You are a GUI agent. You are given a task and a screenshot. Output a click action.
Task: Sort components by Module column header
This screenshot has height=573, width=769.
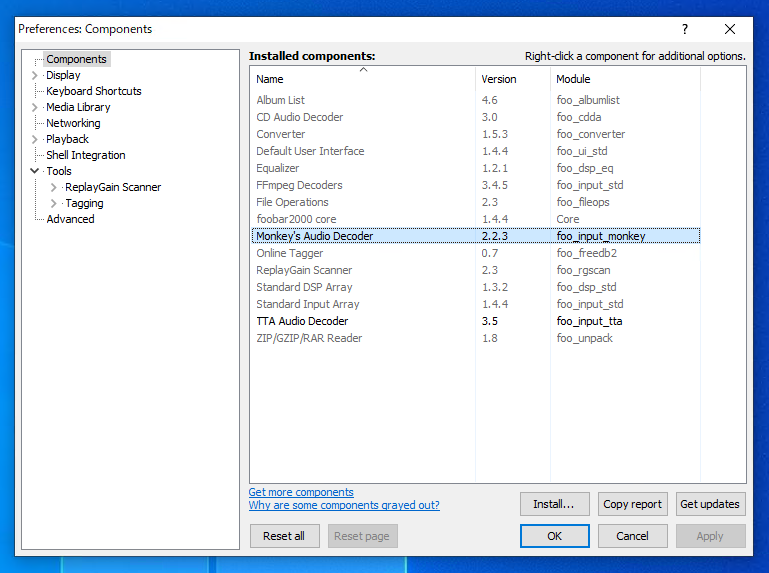coord(625,79)
